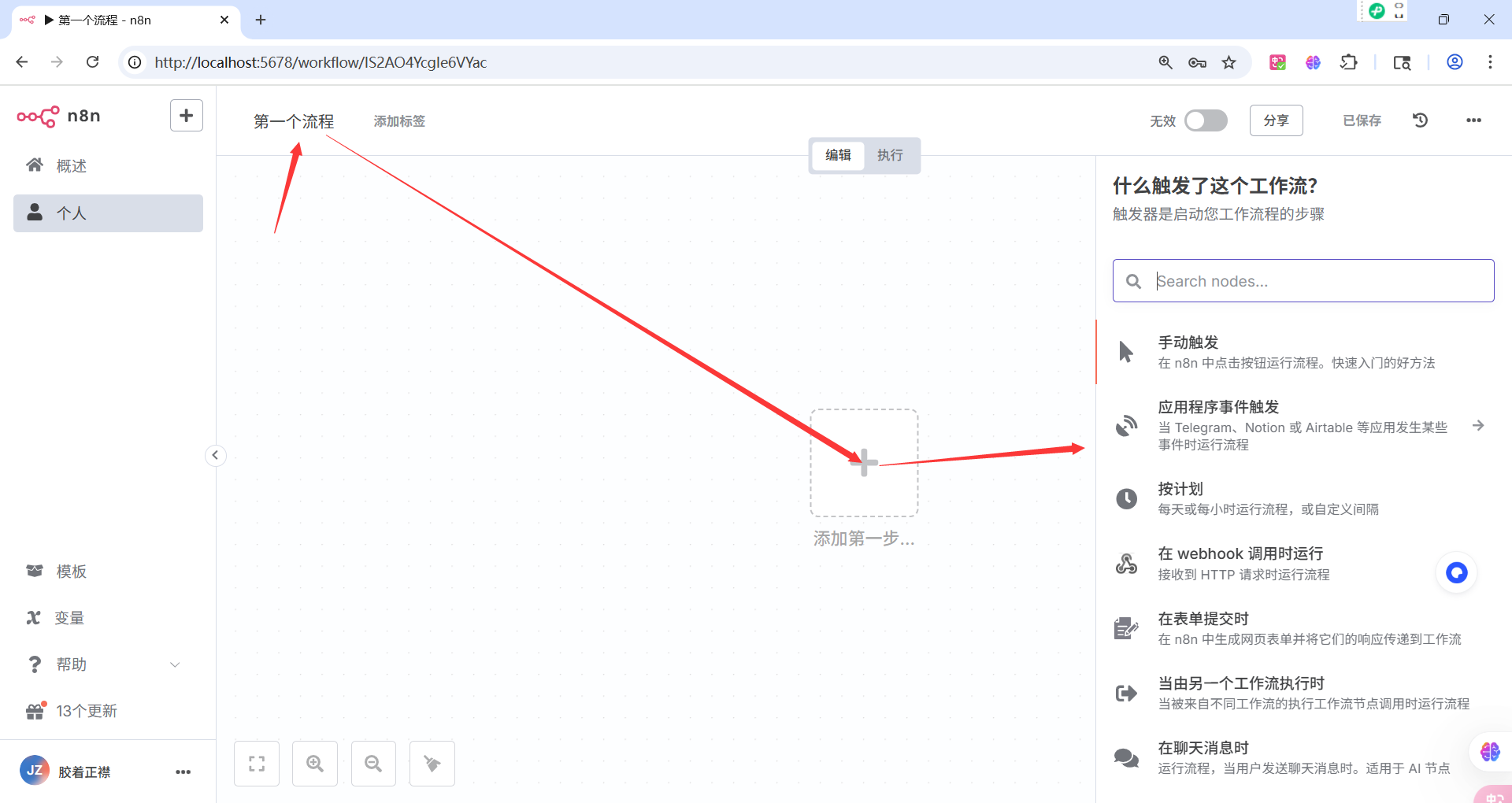The height and width of the screenshot is (803, 1512).
Task: Zoom in on the canvas
Action: [x=315, y=764]
